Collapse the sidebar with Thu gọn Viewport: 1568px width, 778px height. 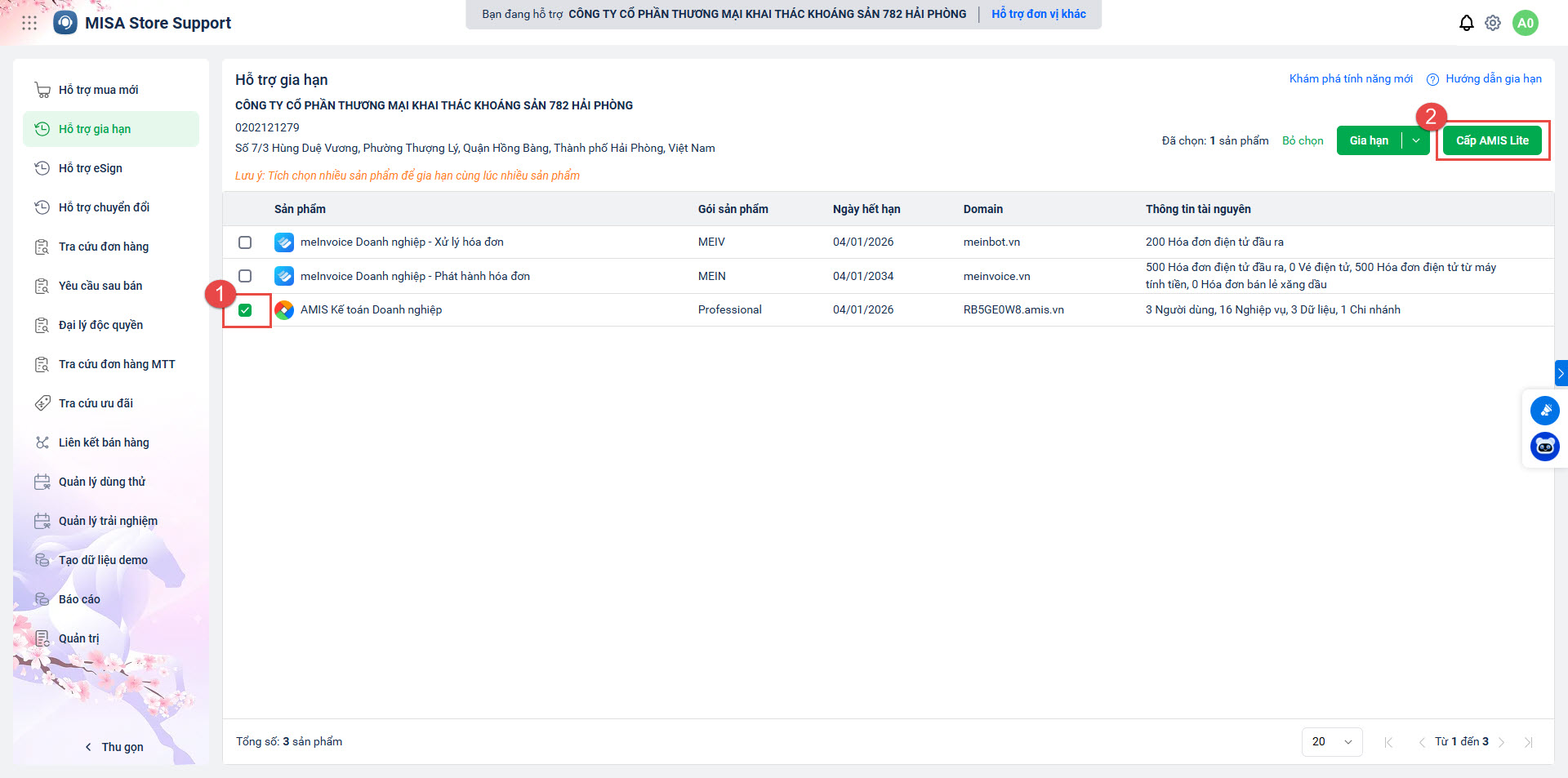pyautogui.click(x=114, y=747)
